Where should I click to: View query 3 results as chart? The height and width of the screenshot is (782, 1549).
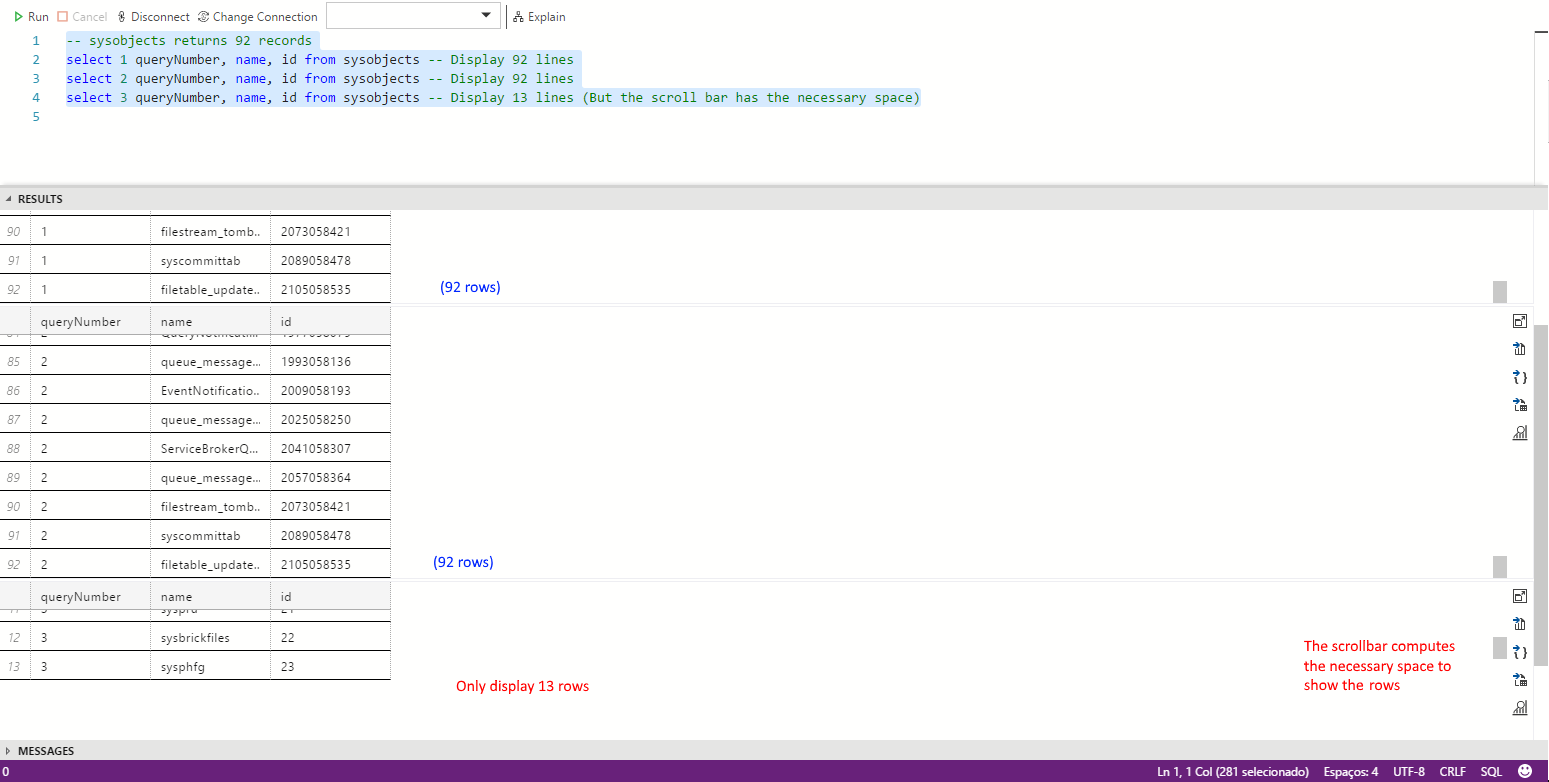point(1520,708)
